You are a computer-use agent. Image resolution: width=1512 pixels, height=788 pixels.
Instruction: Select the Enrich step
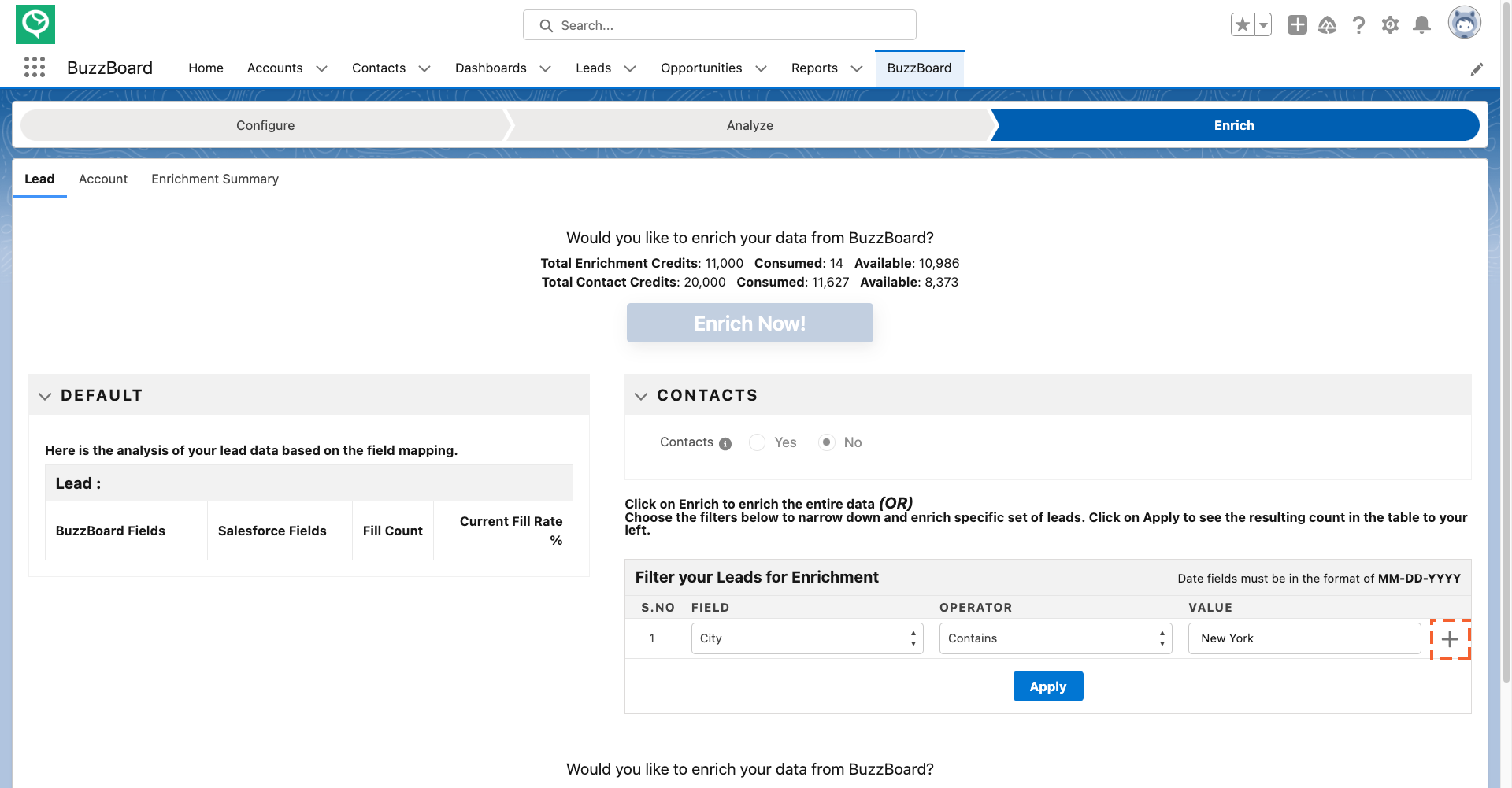click(x=1234, y=125)
